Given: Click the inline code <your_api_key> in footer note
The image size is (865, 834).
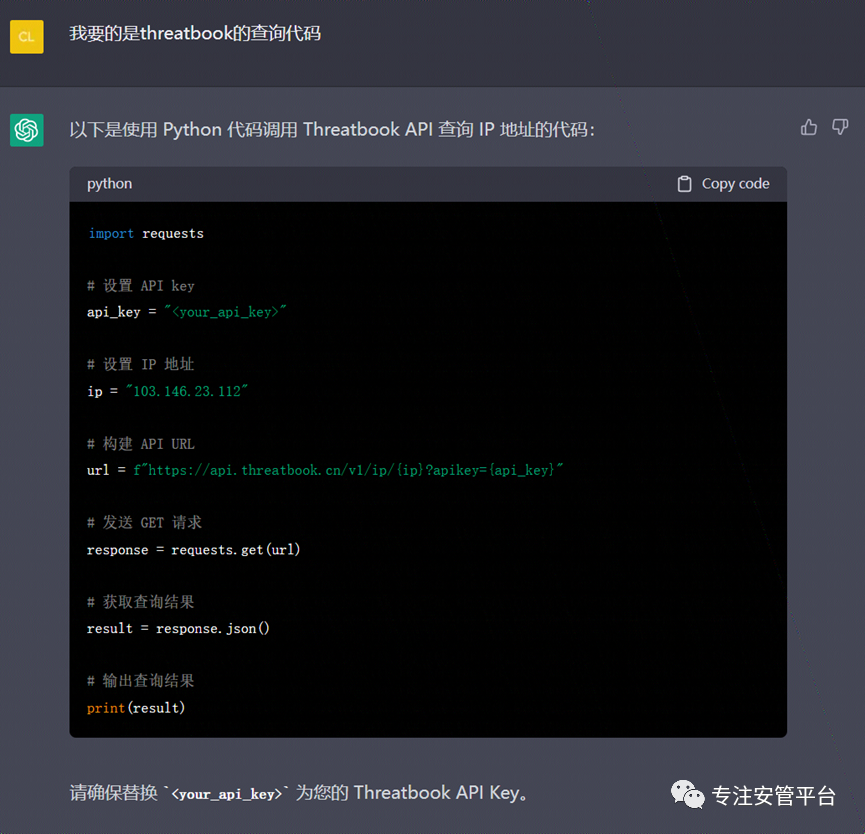Looking at the screenshot, I should [226, 794].
